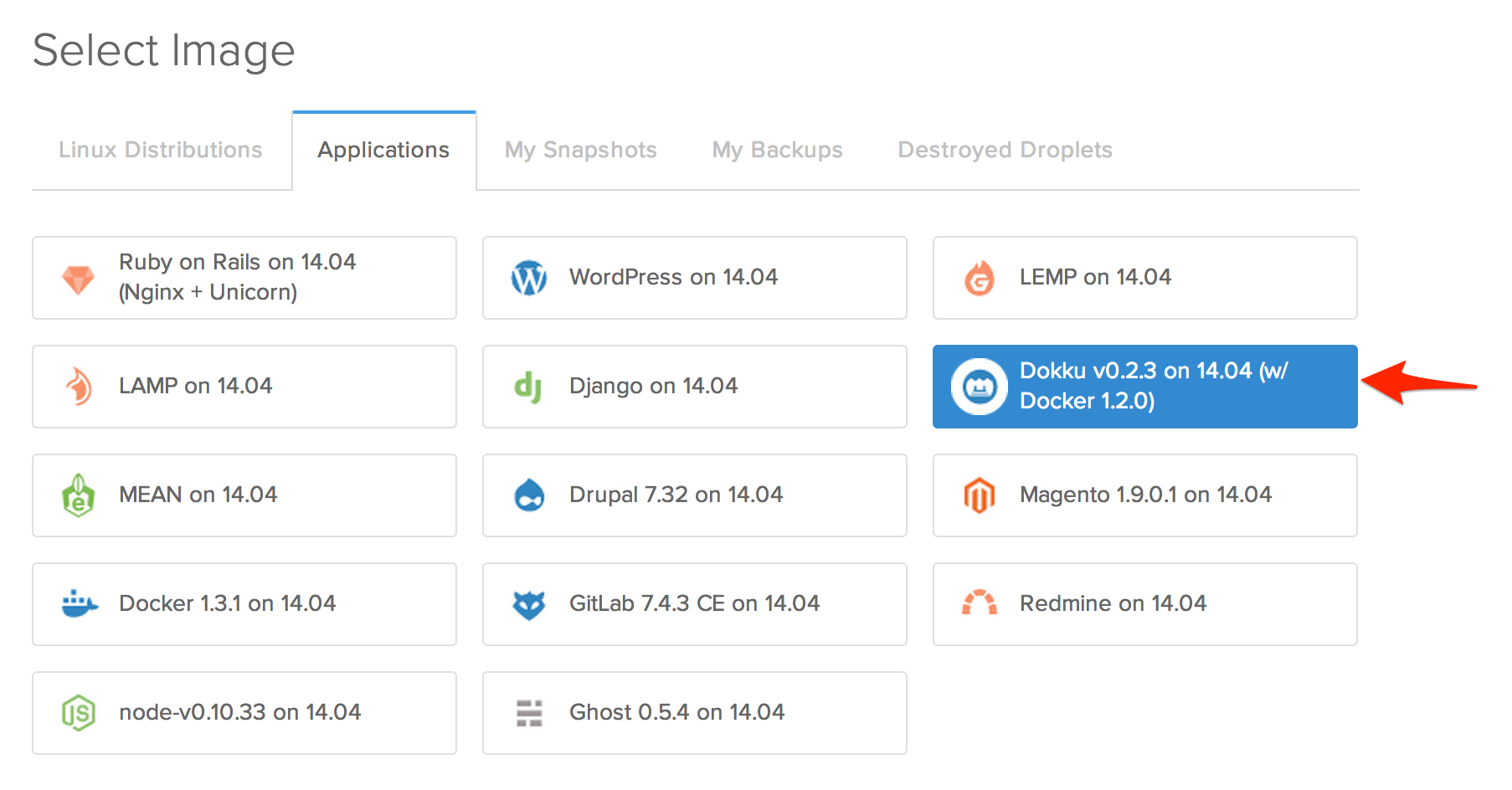Select the Redmine on 14.04 image
1512x790 pixels.
[1145, 604]
